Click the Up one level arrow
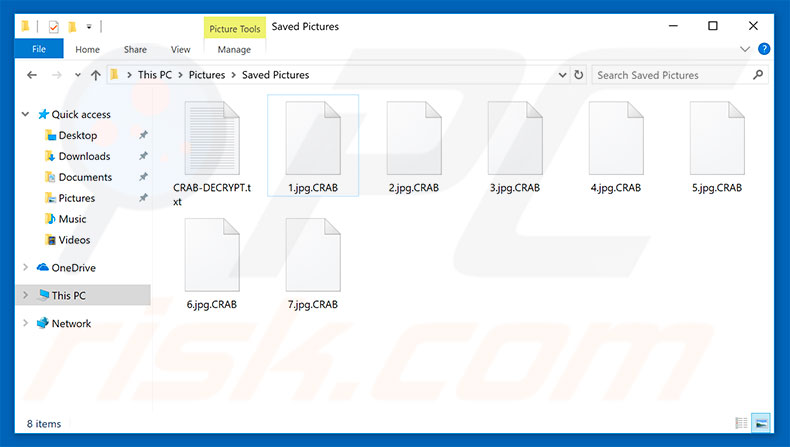Screen dimensions: 790x447 pos(96,75)
